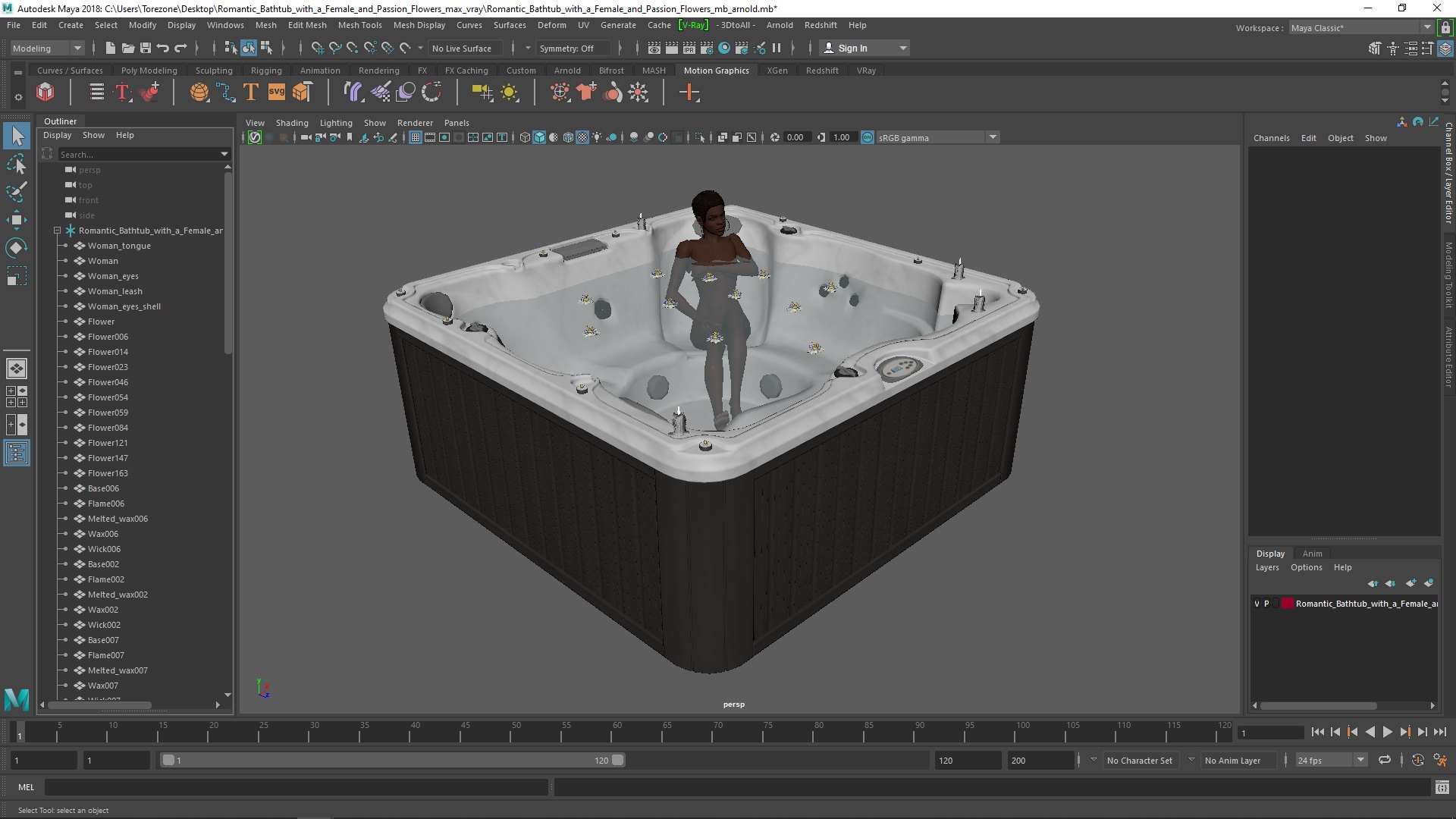
Task: Choose the Rotate tool in toolbox
Action: (17, 248)
